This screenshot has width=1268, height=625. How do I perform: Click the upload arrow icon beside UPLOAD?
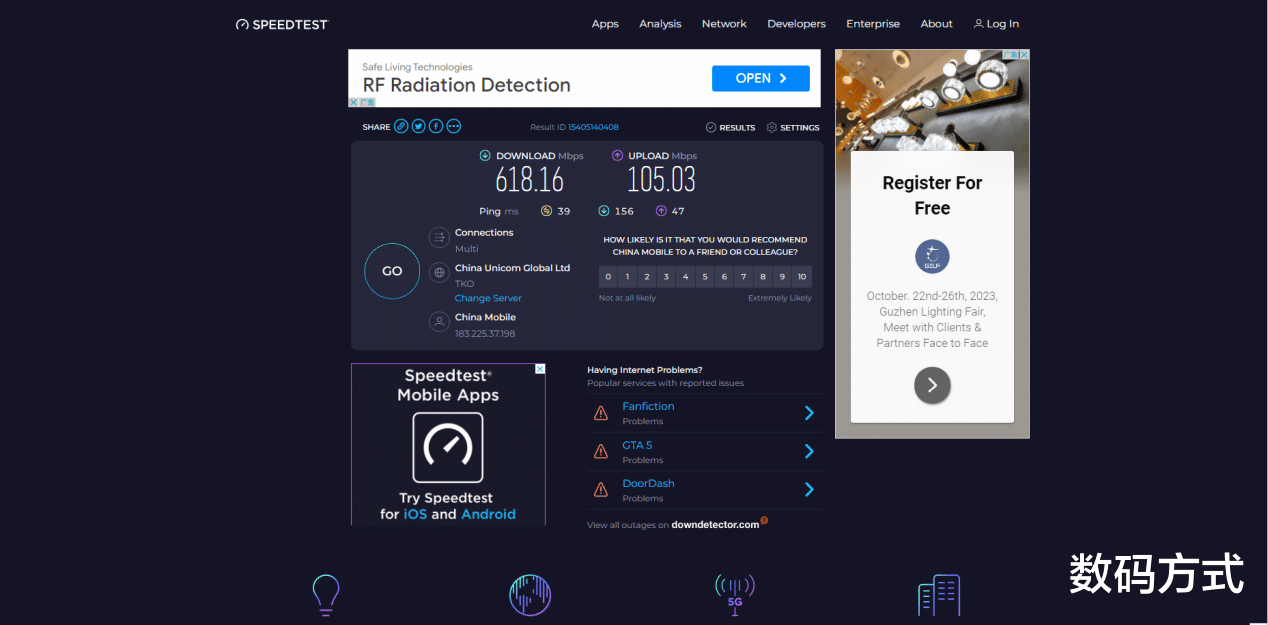click(x=618, y=156)
